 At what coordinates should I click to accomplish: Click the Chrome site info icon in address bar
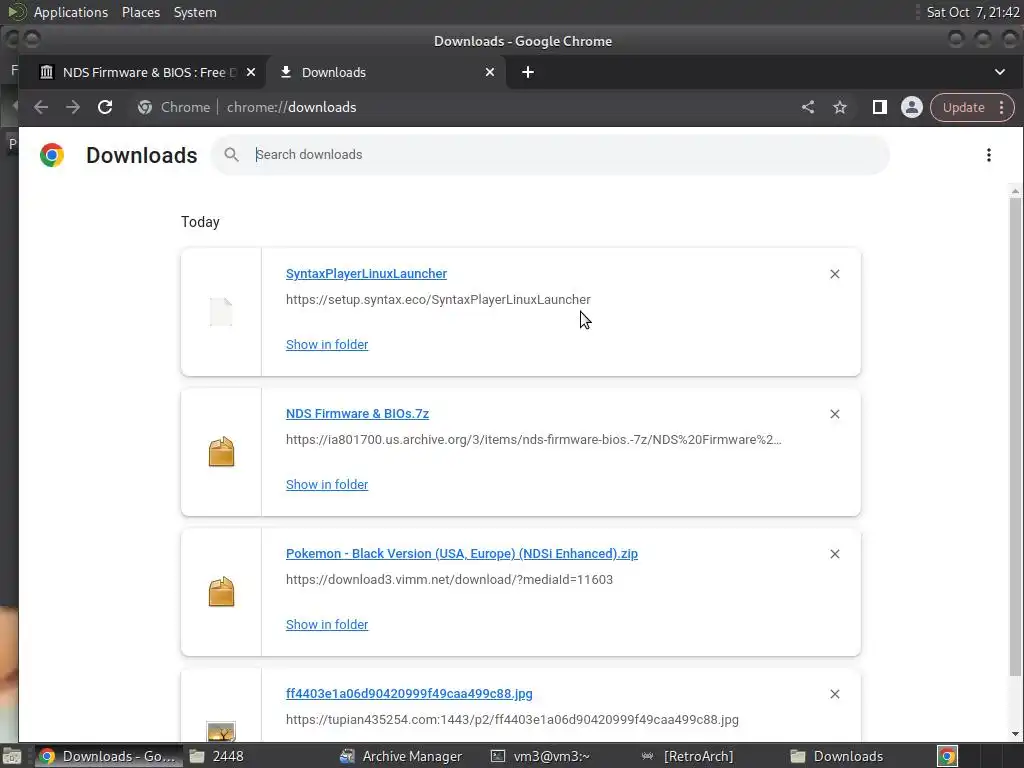(145, 107)
